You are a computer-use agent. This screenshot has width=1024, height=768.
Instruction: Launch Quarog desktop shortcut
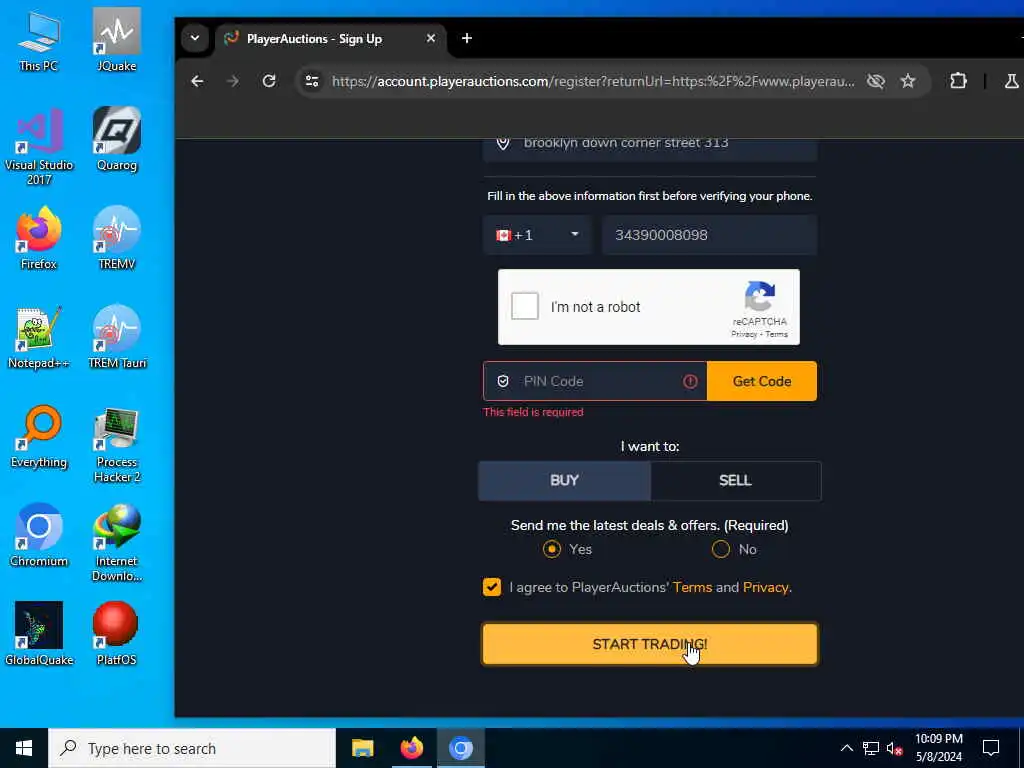pos(116,138)
